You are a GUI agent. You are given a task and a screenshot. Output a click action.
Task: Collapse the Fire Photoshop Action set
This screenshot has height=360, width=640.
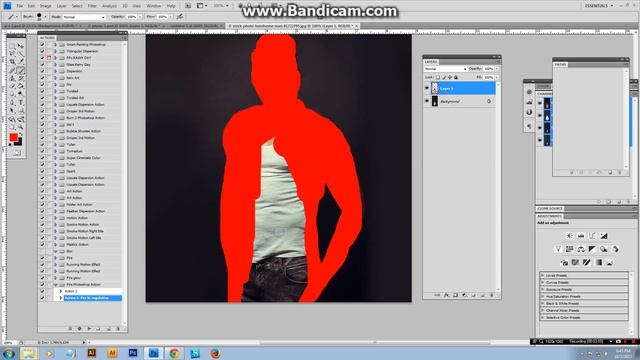click(56, 284)
